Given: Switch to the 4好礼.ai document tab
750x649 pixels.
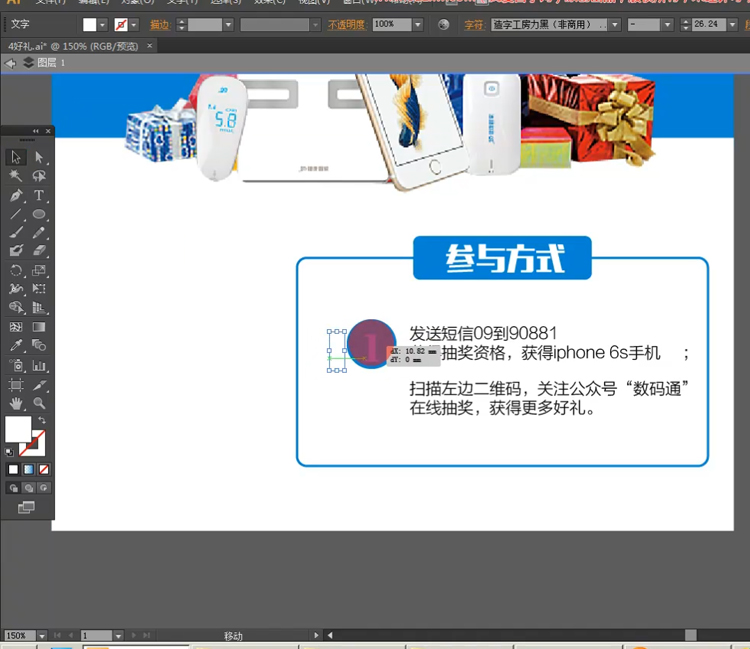Looking at the screenshot, I should click(x=70, y=45).
